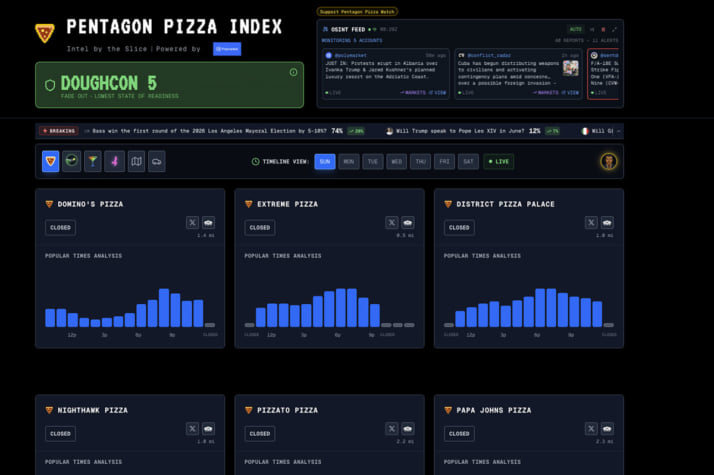Open X link for Papa Johns Pizza
The height and width of the screenshot is (475, 714).
coord(591,429)
